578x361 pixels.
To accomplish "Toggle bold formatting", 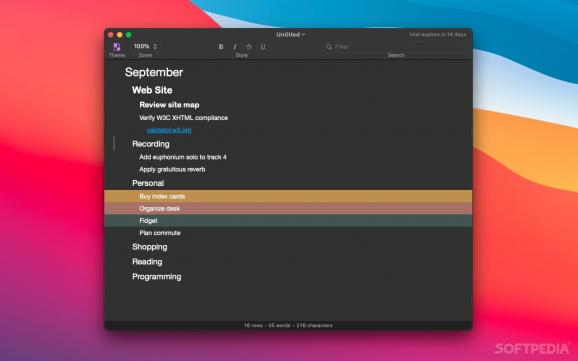I will (x=221, y=46).
